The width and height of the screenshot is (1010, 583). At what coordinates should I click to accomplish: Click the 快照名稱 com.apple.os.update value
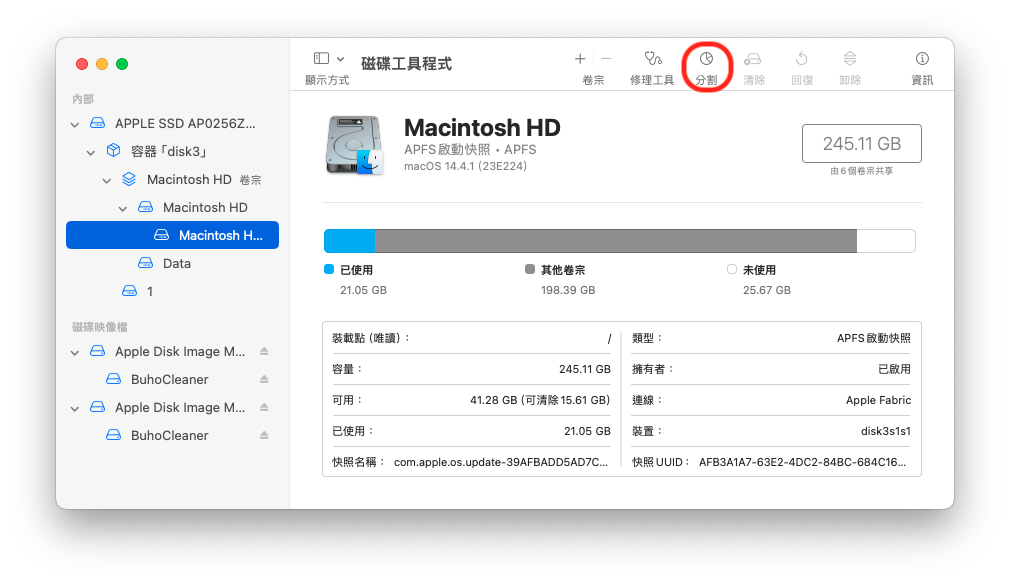(500, 462)
